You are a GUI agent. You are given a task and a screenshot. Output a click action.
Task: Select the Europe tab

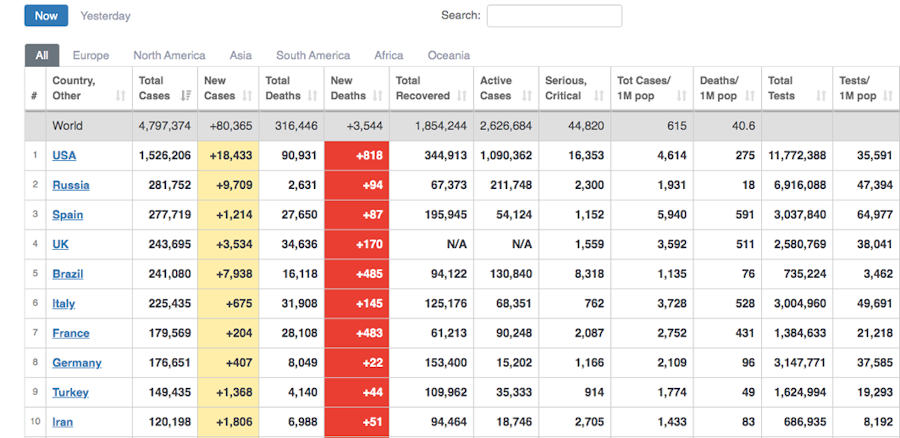(x=91, y=56)
